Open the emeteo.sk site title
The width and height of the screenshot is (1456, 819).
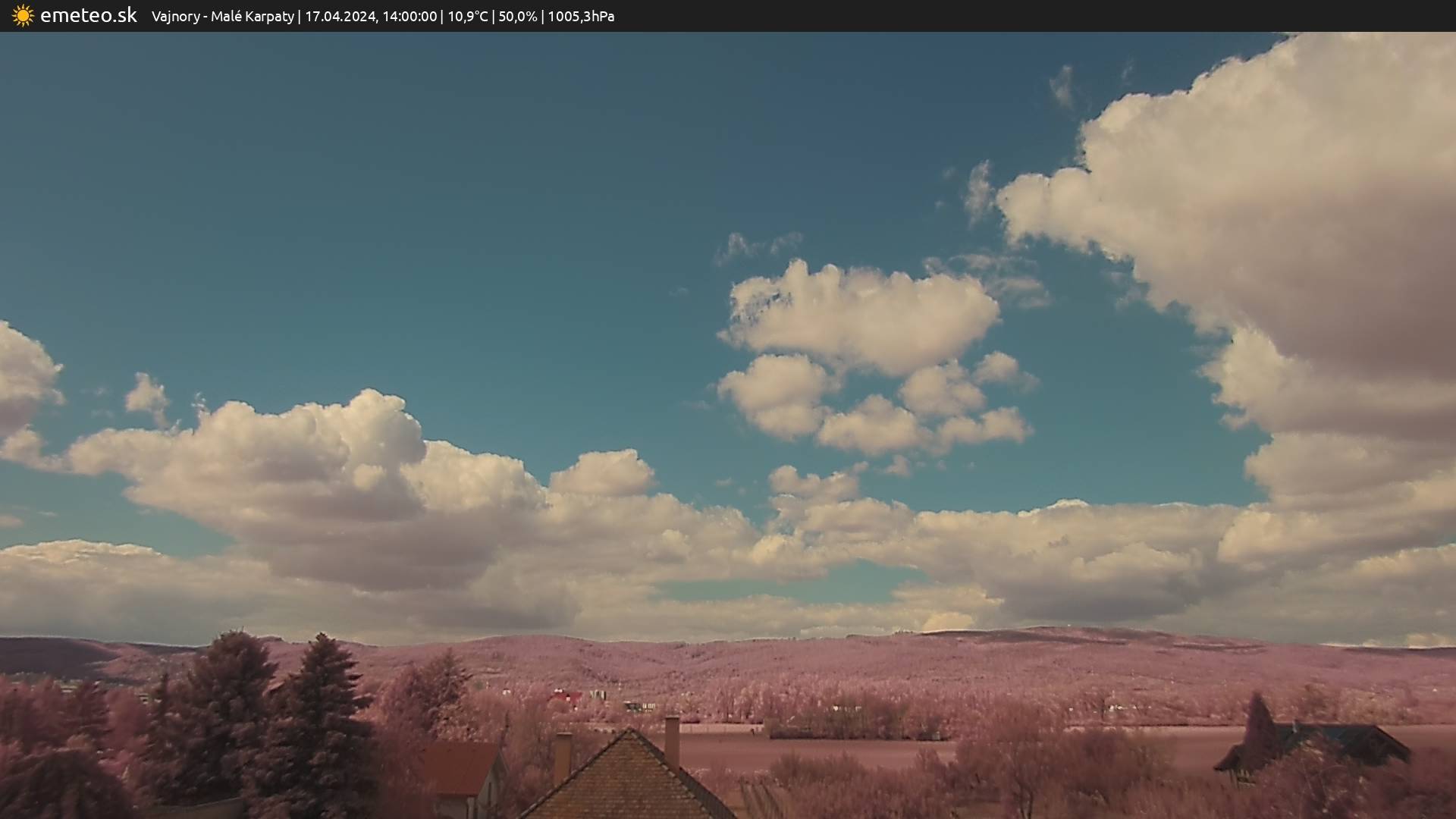88,16
